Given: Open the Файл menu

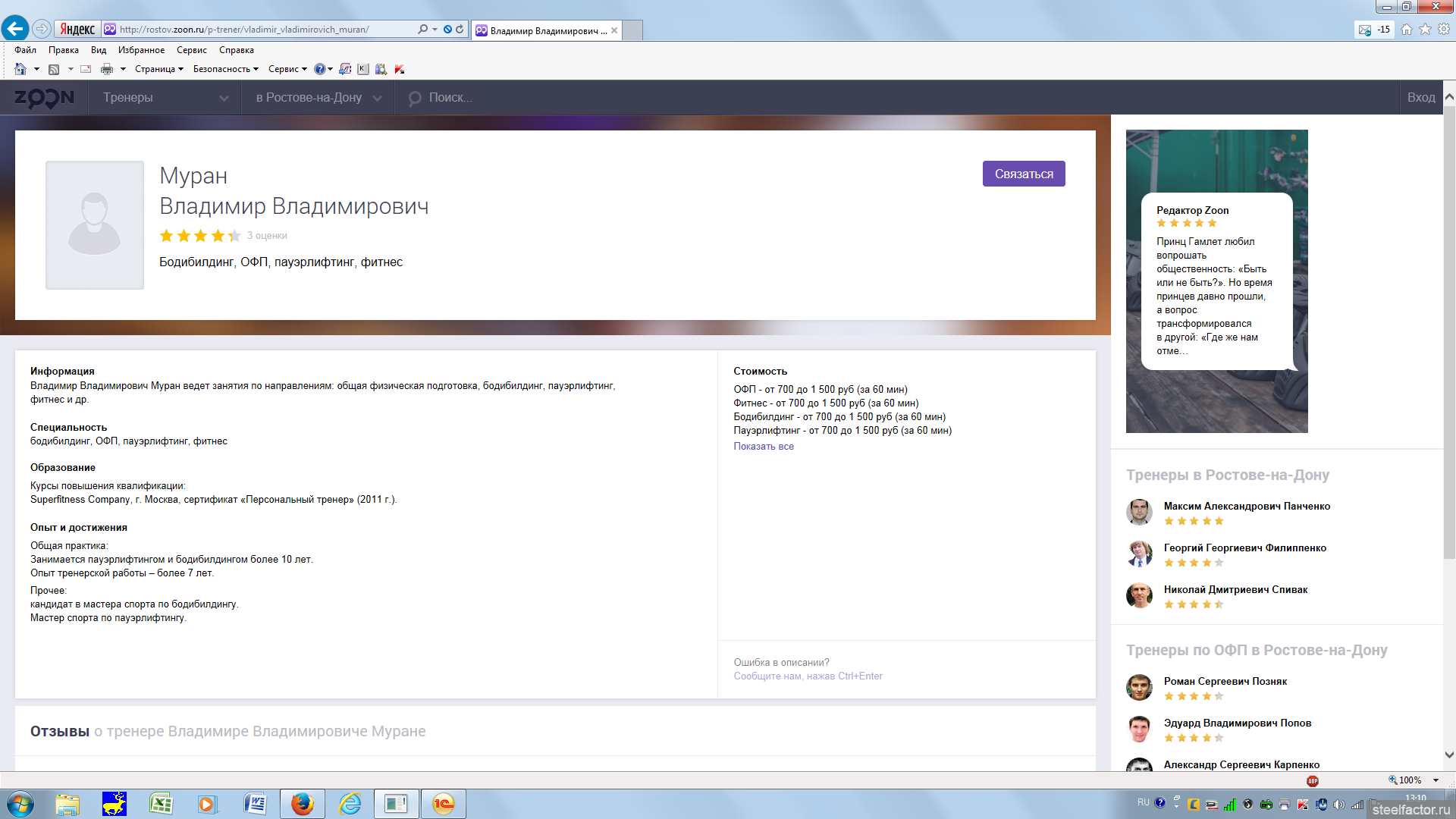Looking at the screenshot, I should pyautogui.click(x=25, y=50).
